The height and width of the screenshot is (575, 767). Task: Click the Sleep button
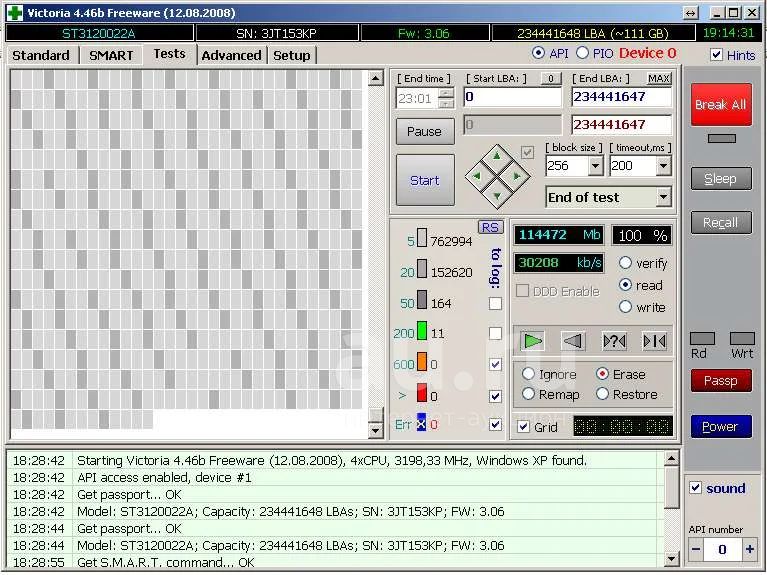pyautogui.click(x=721, y=179)
